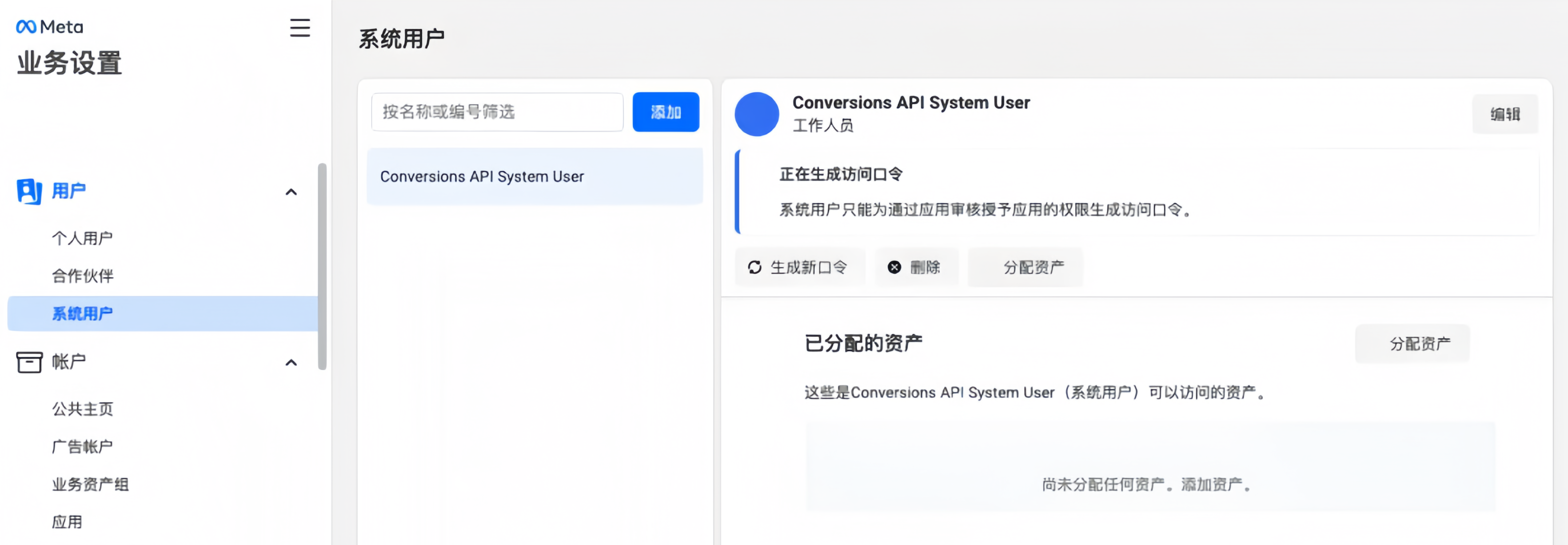Click Conversions API System User detail title

tap(911, 102)
